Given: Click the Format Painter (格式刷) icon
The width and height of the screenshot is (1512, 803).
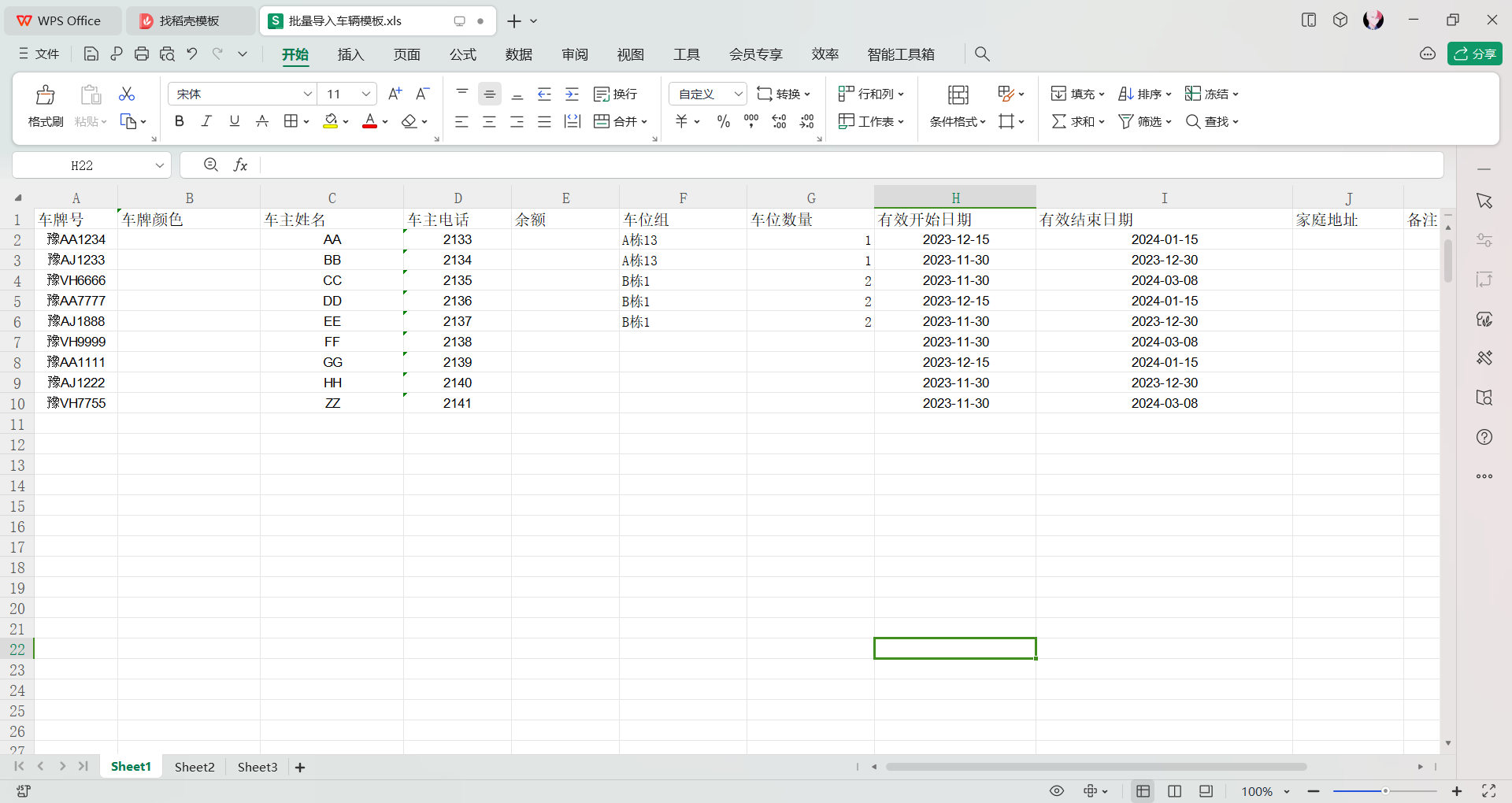Looking at the screenshot, I should click(46, 95).
